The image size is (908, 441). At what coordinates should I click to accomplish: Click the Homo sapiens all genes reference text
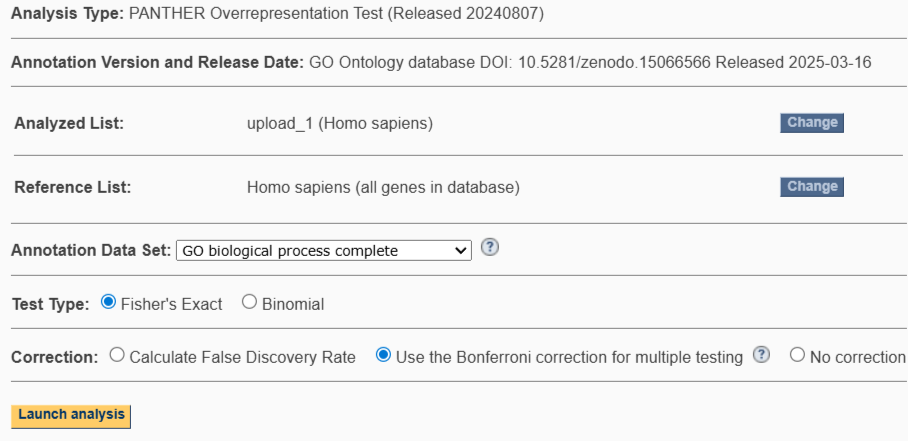383,187
